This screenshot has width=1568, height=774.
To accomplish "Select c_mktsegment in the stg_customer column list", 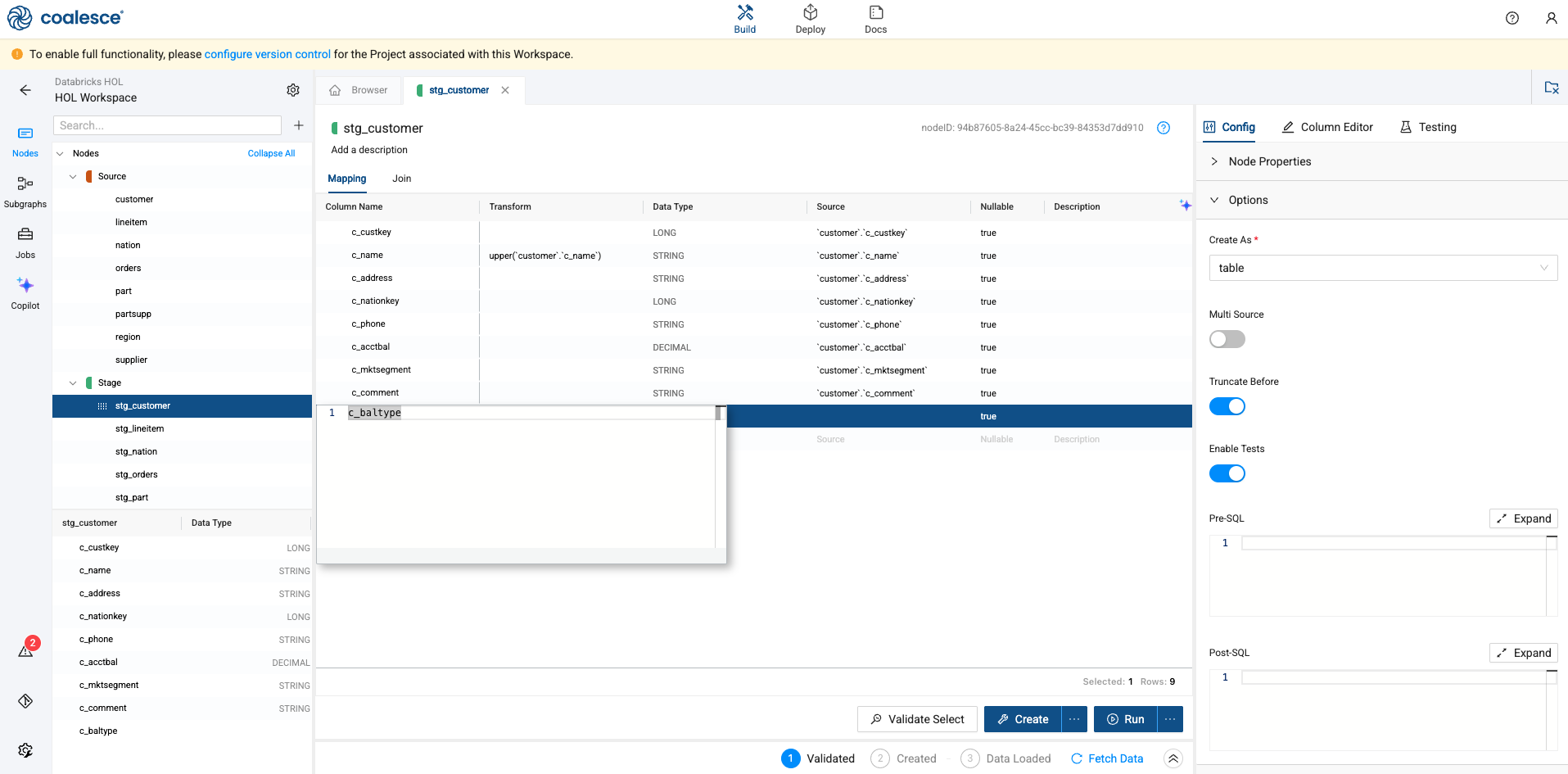I will coord(109,685).
